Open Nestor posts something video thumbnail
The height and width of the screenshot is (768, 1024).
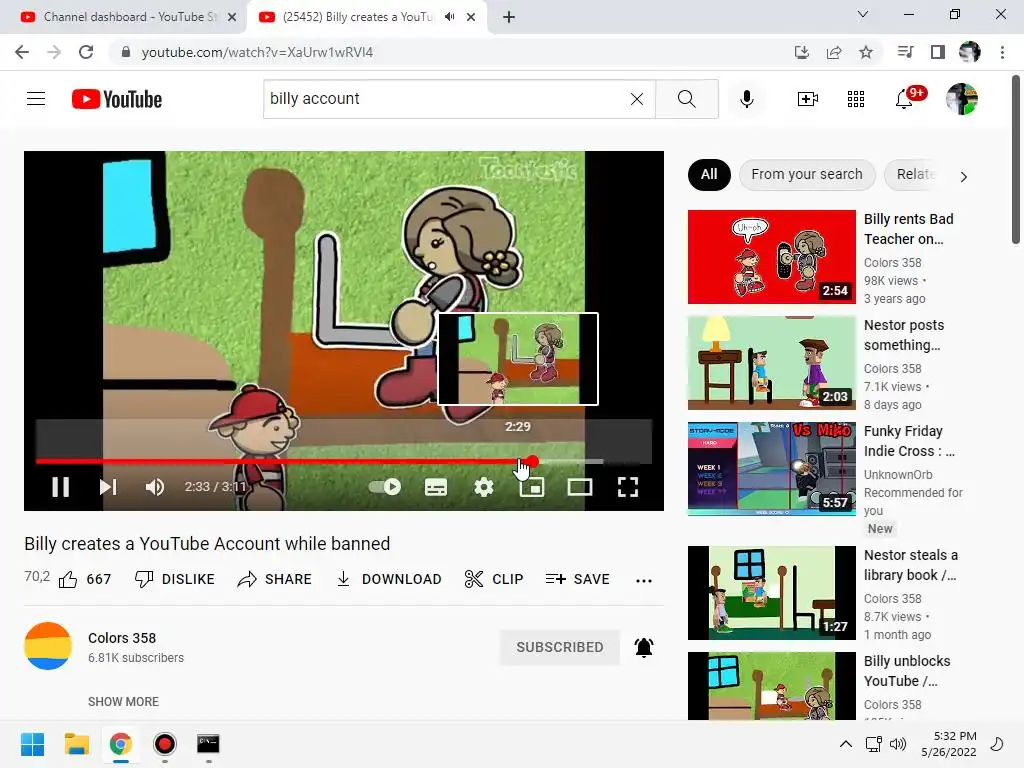coord(771,362)
